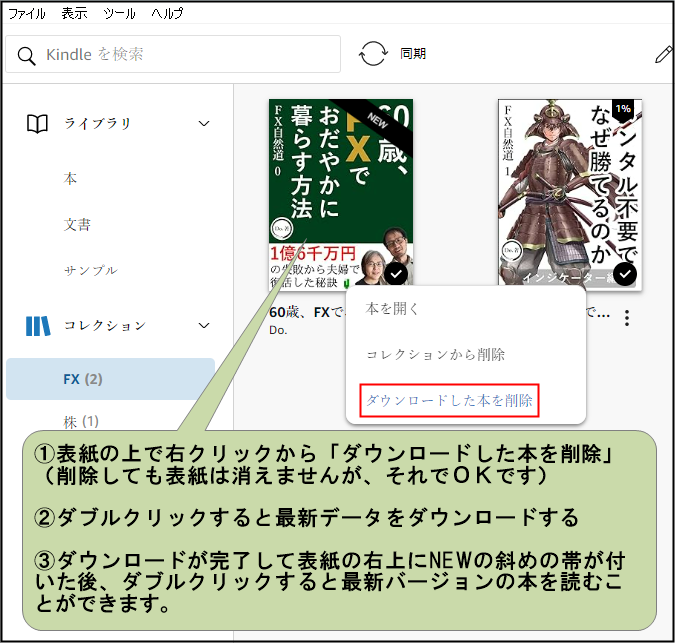Click the blue books コレクション icon

[38, 326]
